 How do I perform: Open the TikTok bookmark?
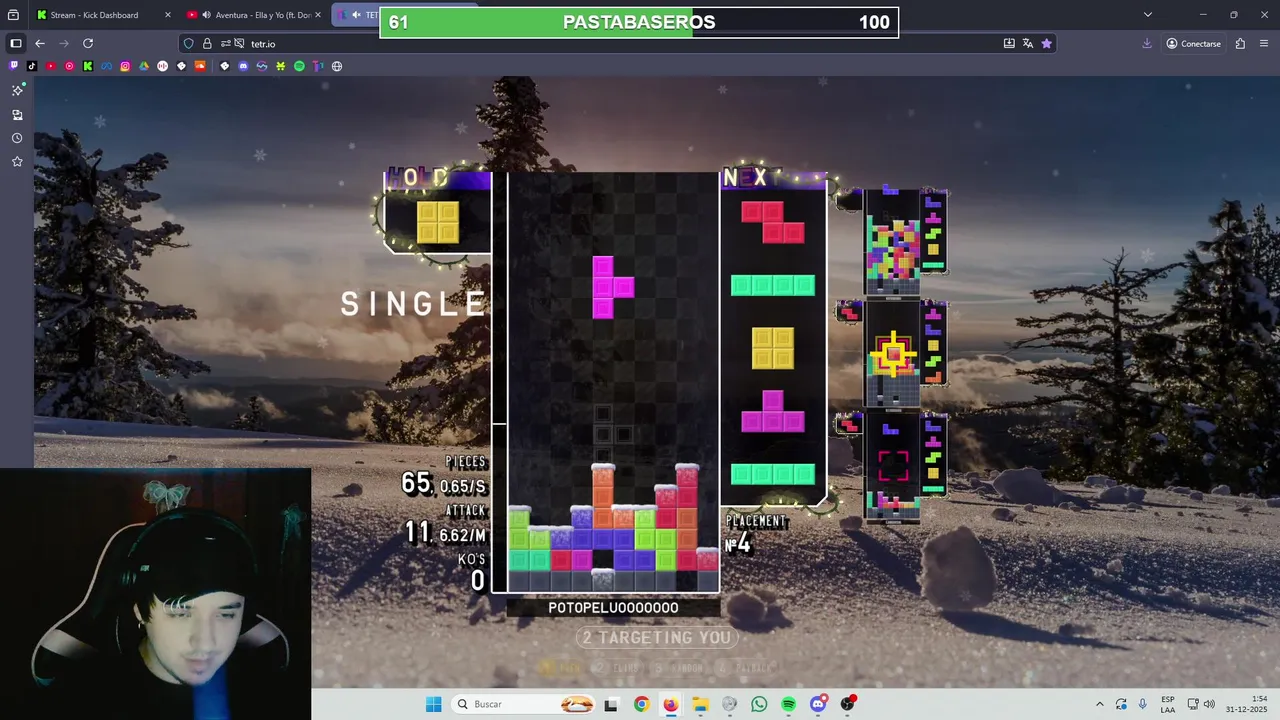click(32, 66)
